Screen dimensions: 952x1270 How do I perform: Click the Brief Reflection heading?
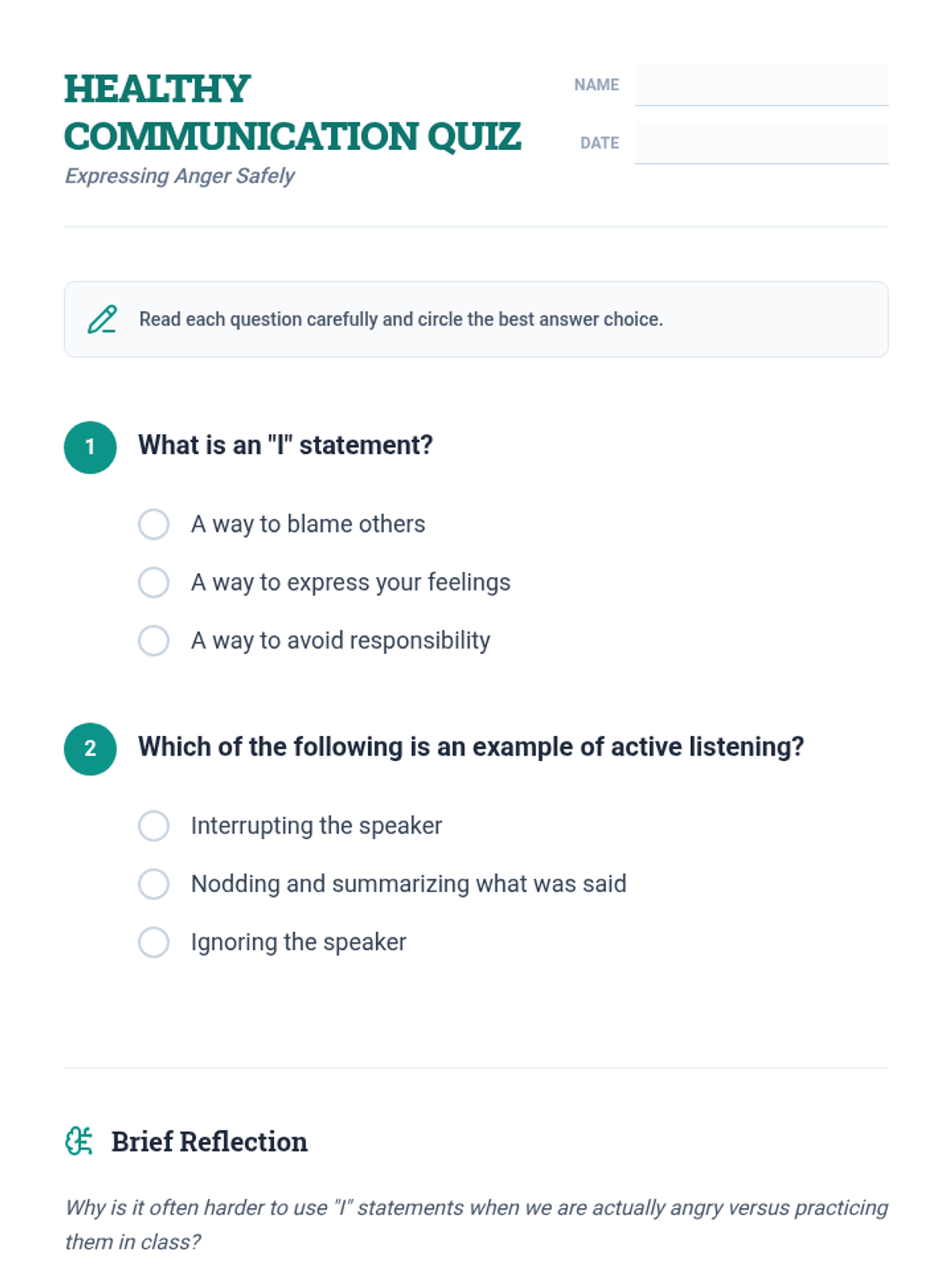[209, 1141]
